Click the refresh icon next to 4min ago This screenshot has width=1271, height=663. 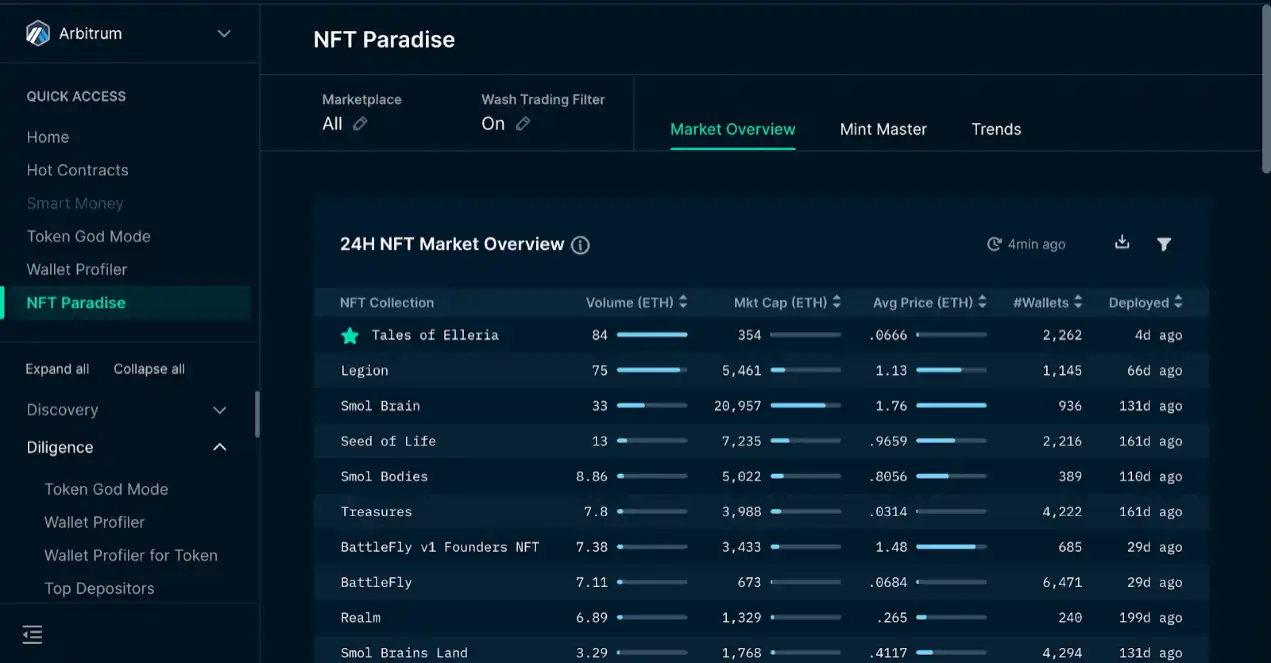coord(994,244)
